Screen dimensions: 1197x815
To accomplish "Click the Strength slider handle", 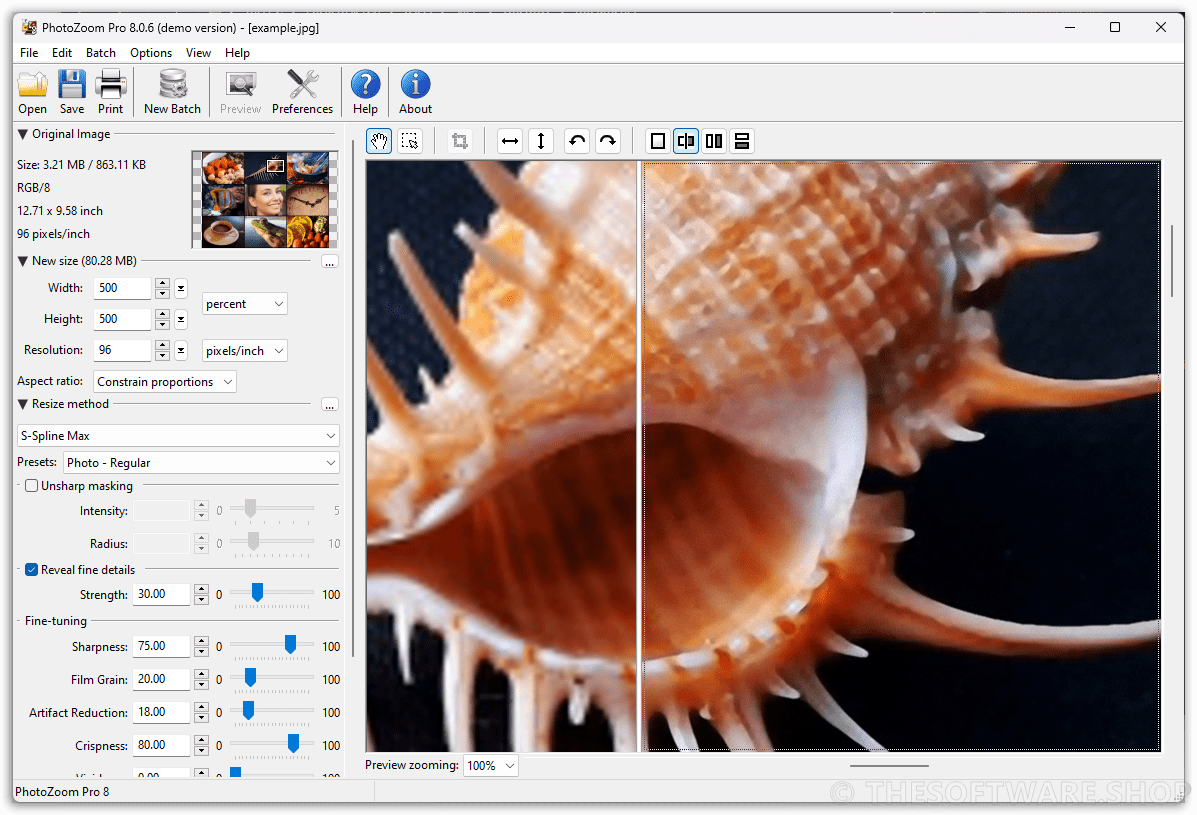I will pyautogui.click(x=257, y=592).
